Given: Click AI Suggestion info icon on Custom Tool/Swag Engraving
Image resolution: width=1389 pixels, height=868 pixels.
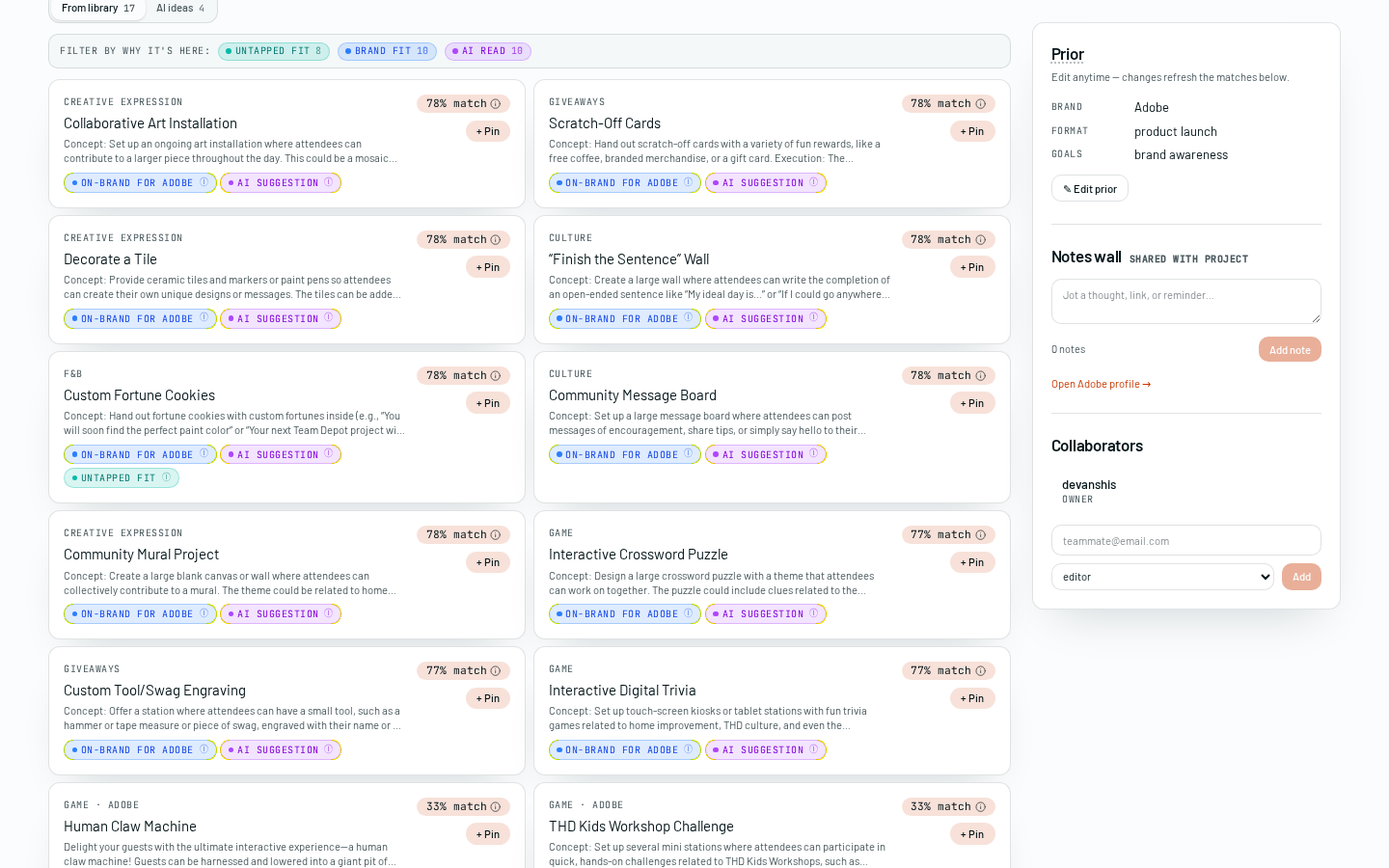Looking at the screenshot, I should tap(328, 749).
